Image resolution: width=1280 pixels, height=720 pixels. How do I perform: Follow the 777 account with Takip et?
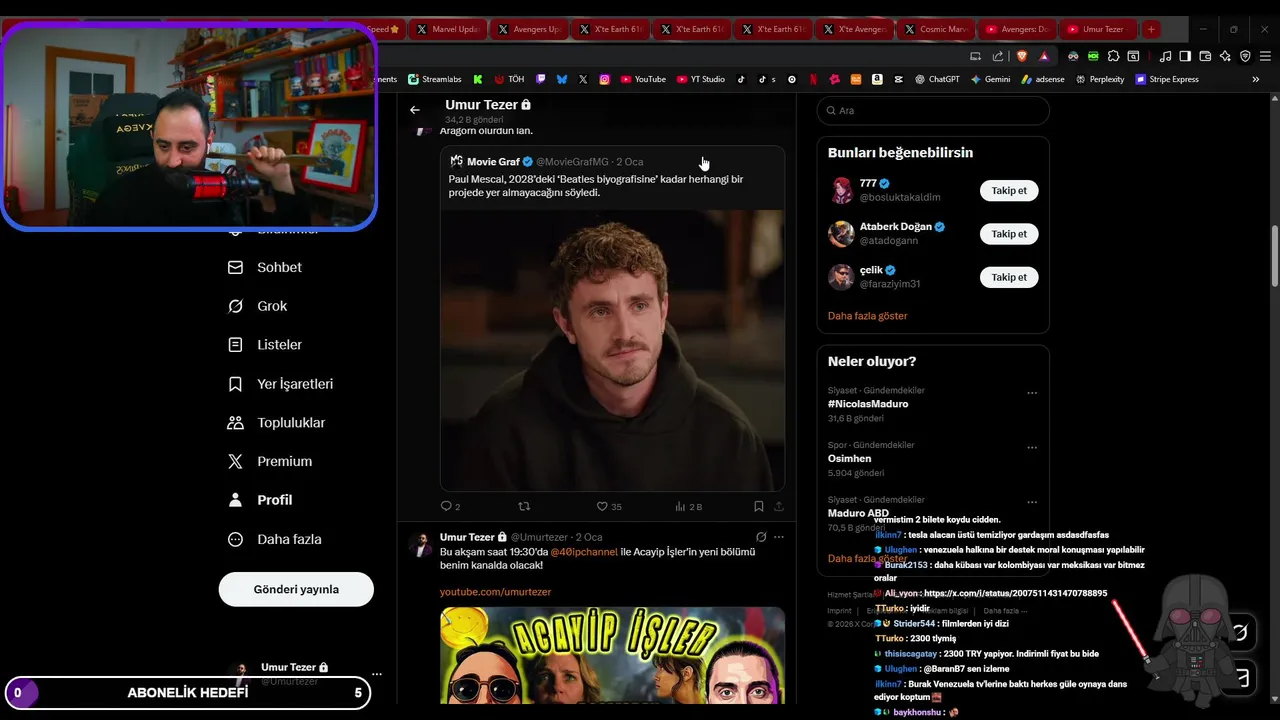[1009, 190]
